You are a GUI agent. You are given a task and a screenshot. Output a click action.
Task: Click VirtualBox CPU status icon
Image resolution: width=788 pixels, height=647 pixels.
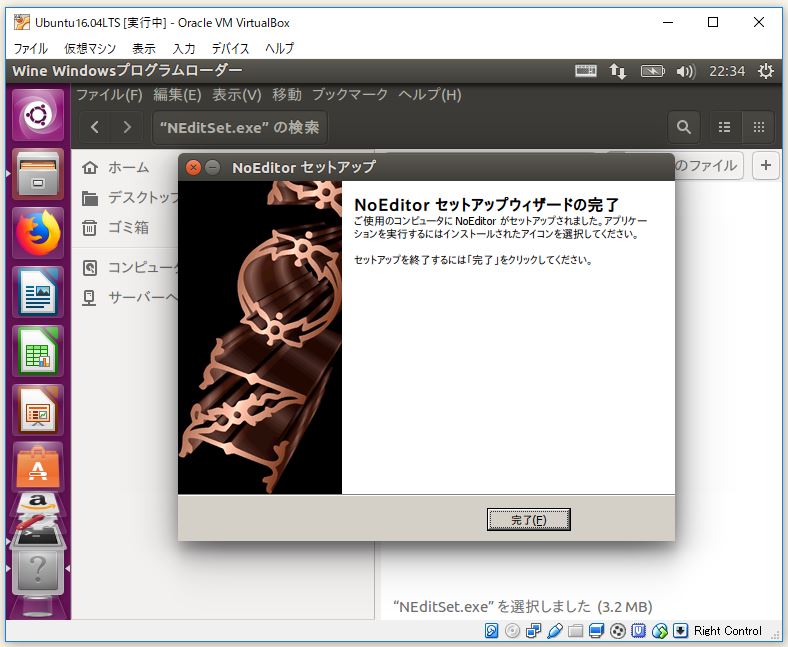click(x=638, y=630)
